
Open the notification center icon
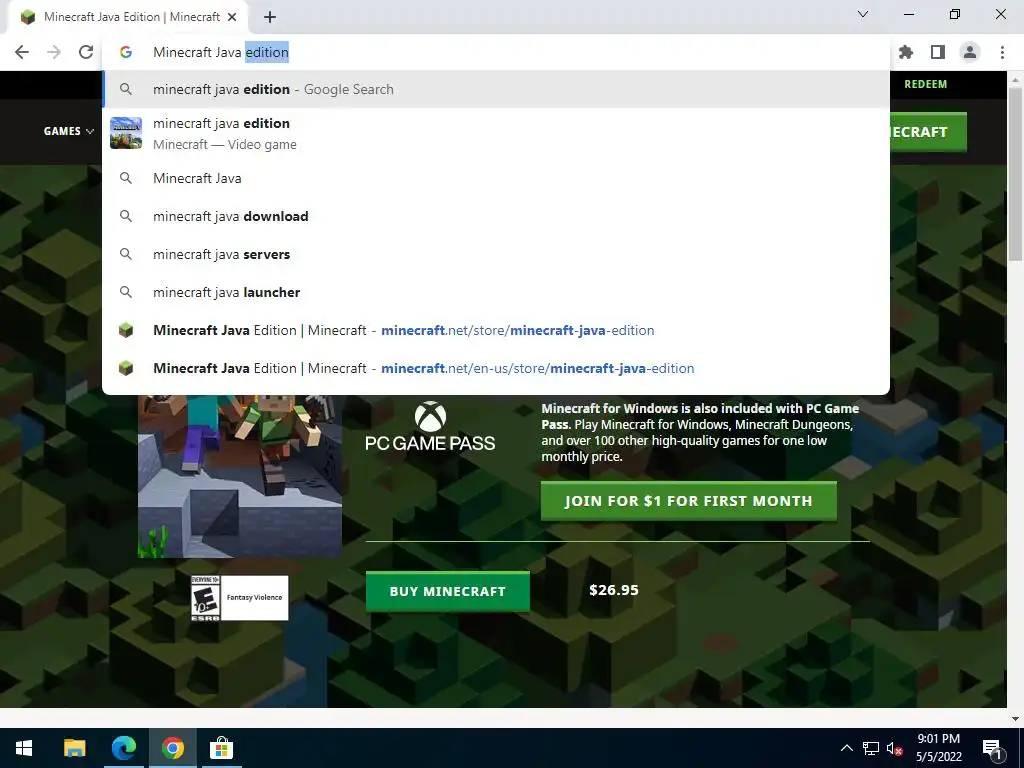click(993, 748)
